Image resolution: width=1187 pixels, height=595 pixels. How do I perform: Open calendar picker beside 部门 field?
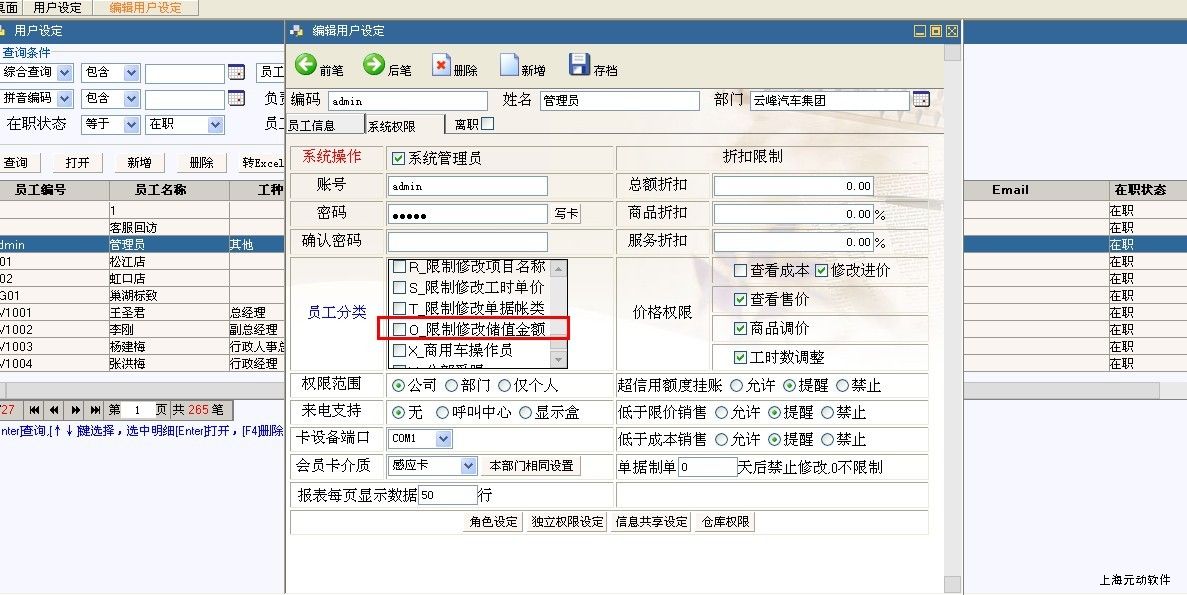[921, 100]
